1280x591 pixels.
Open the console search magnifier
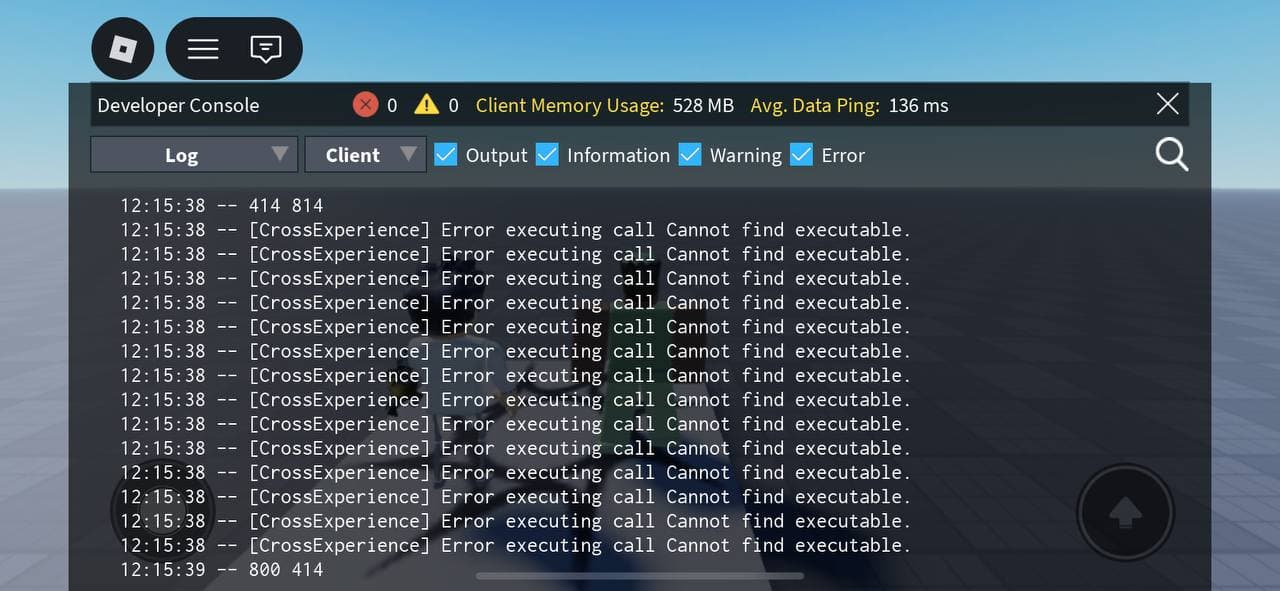pyautogui.click(x=1171, y=155)
